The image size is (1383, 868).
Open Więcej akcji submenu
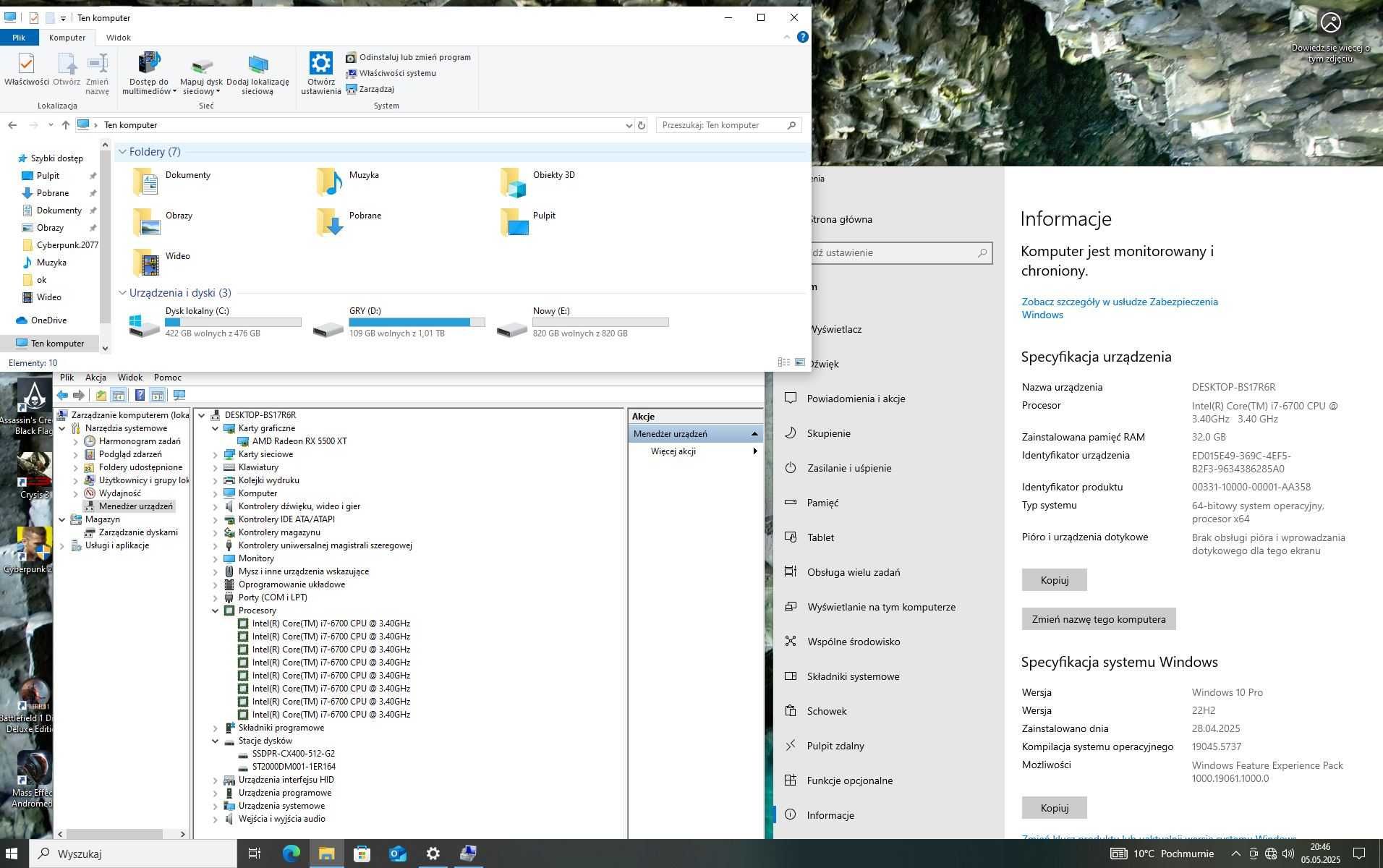pos(694,451)
